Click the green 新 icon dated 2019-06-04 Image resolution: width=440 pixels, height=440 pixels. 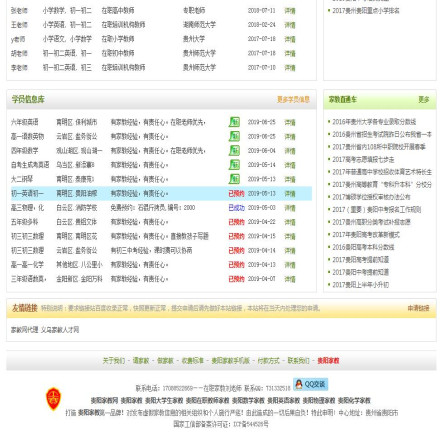(x=234, y=150)
